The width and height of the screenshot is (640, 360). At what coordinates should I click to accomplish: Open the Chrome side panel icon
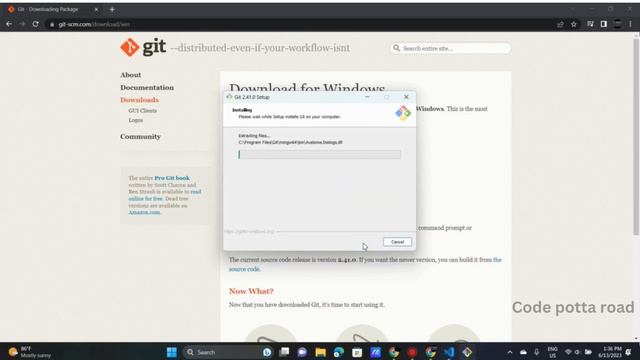(604, 24)
